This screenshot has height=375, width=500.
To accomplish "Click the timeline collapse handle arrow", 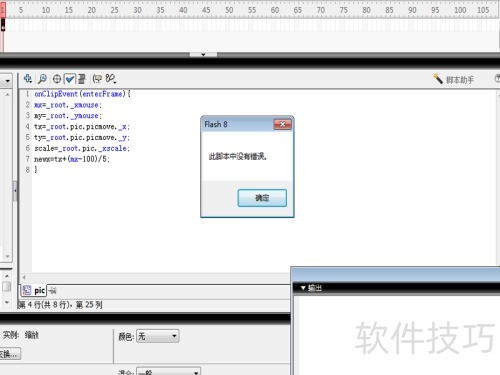I will pyautogui.click(x=203, y=54).
